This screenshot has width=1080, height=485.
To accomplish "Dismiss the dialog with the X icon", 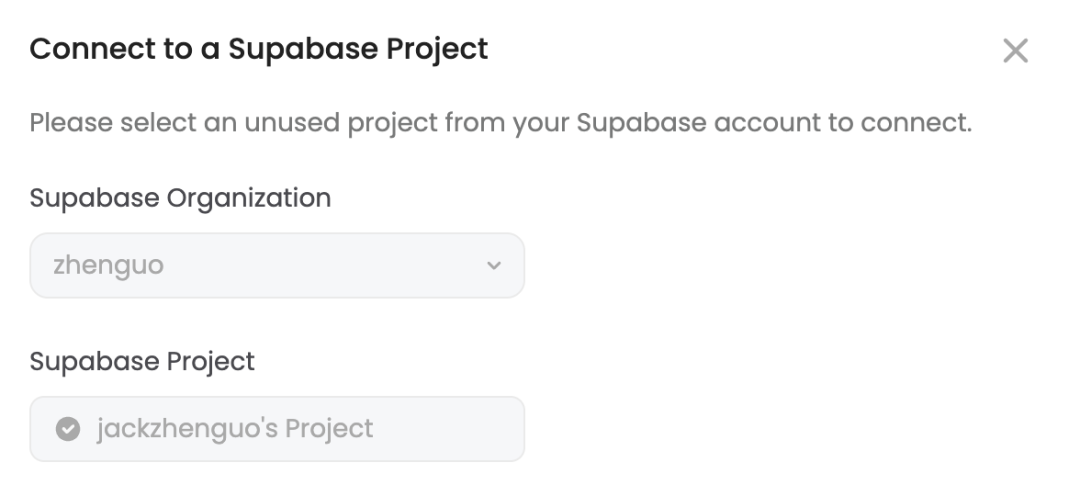I will click(x=1015, y=50).
